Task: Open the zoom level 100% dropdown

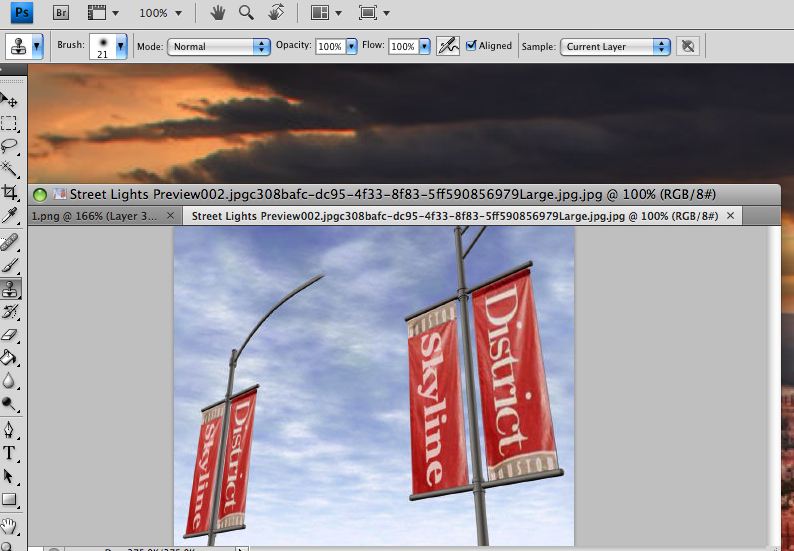Action: pos(160,13)
